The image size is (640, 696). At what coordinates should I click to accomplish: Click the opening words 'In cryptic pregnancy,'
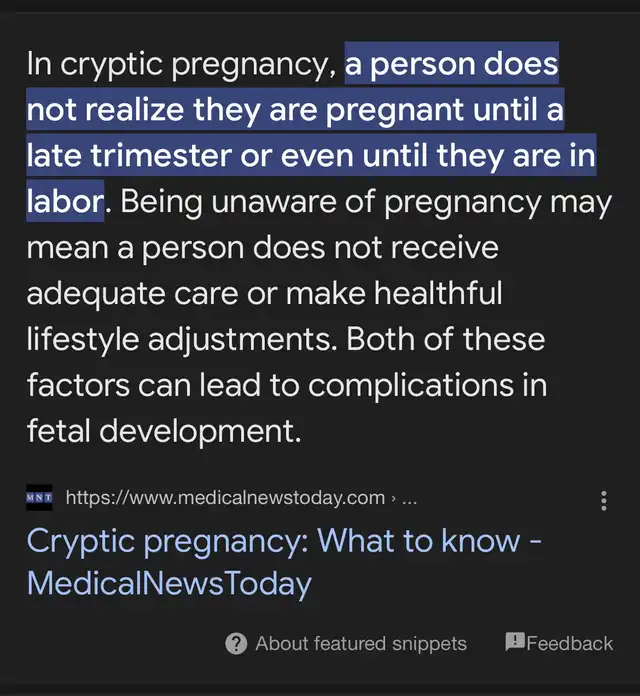click(182, 64)
